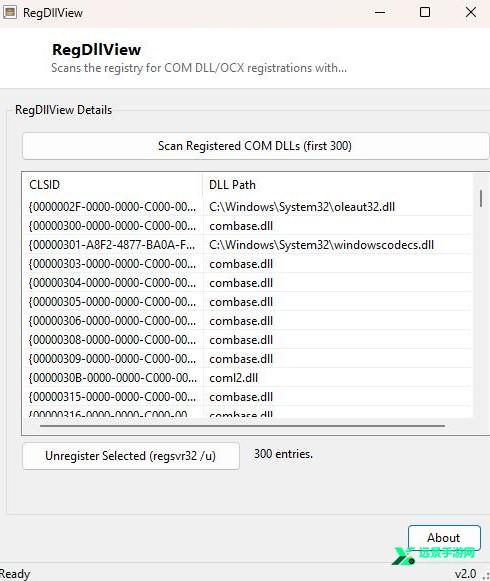
Task: Click the v2.0 version label in status bar
Action: coord(466,574)
